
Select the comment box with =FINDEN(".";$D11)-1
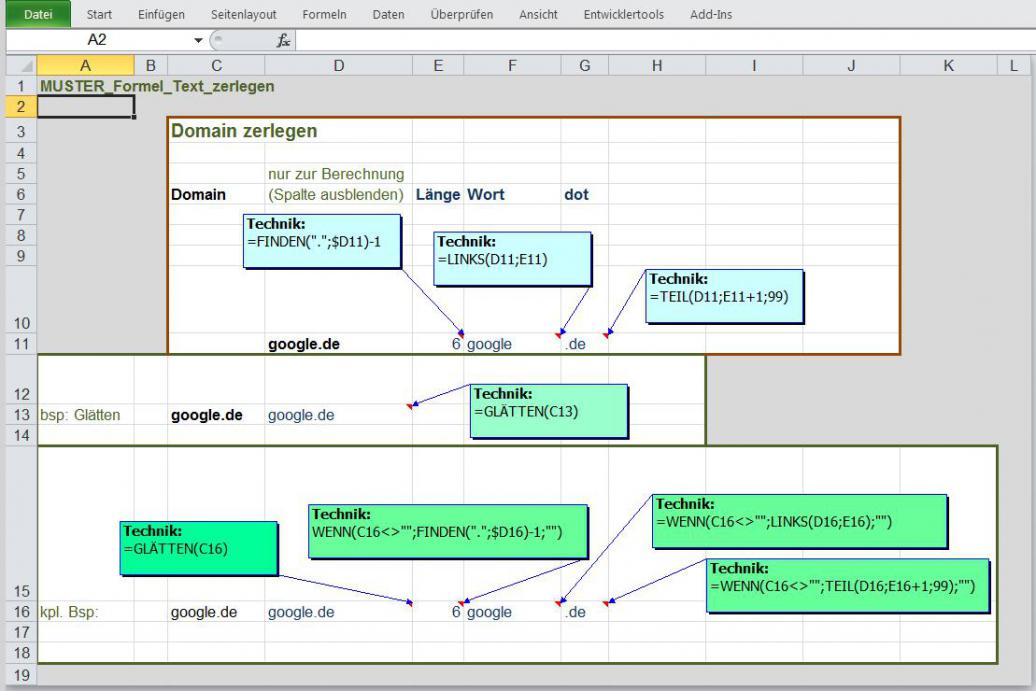tap(322, 240)
